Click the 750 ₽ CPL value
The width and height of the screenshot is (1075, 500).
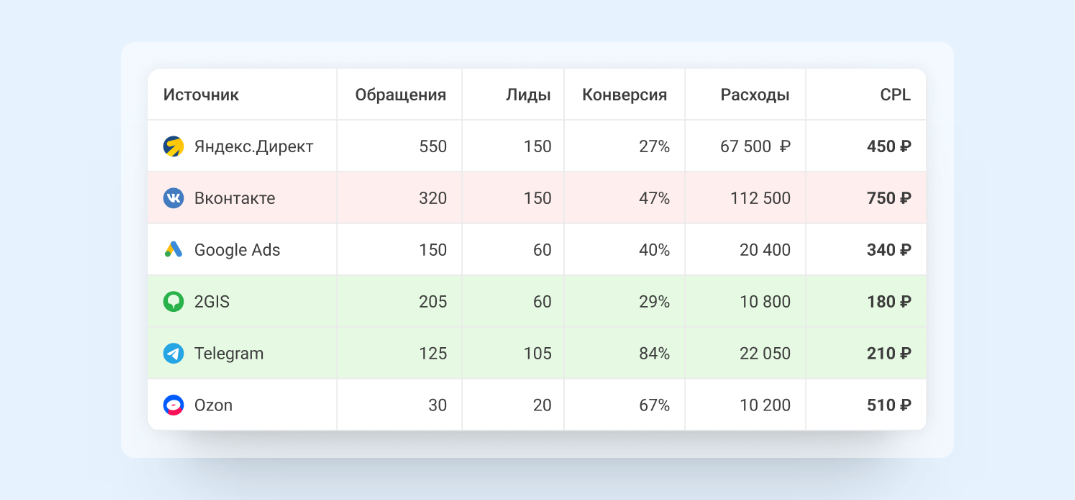[888, 198]
